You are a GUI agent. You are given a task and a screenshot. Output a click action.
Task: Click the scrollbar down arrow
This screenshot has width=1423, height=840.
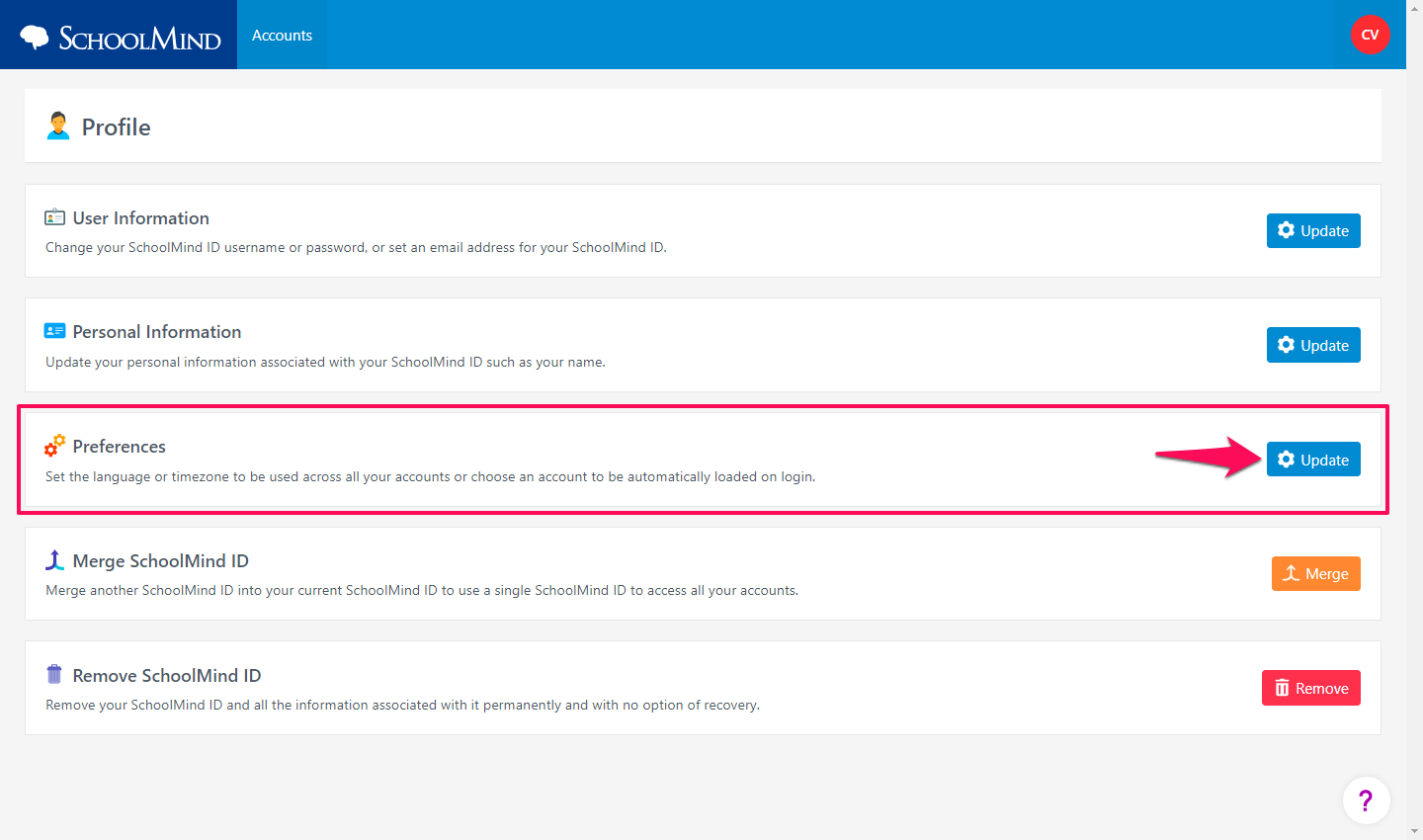pos(1414,832)
